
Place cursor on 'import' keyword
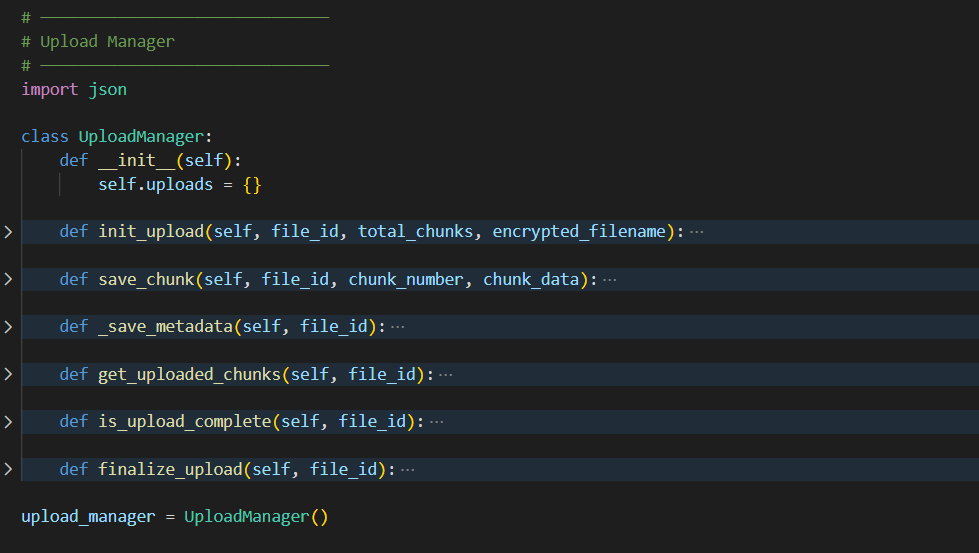coord(50,89)
